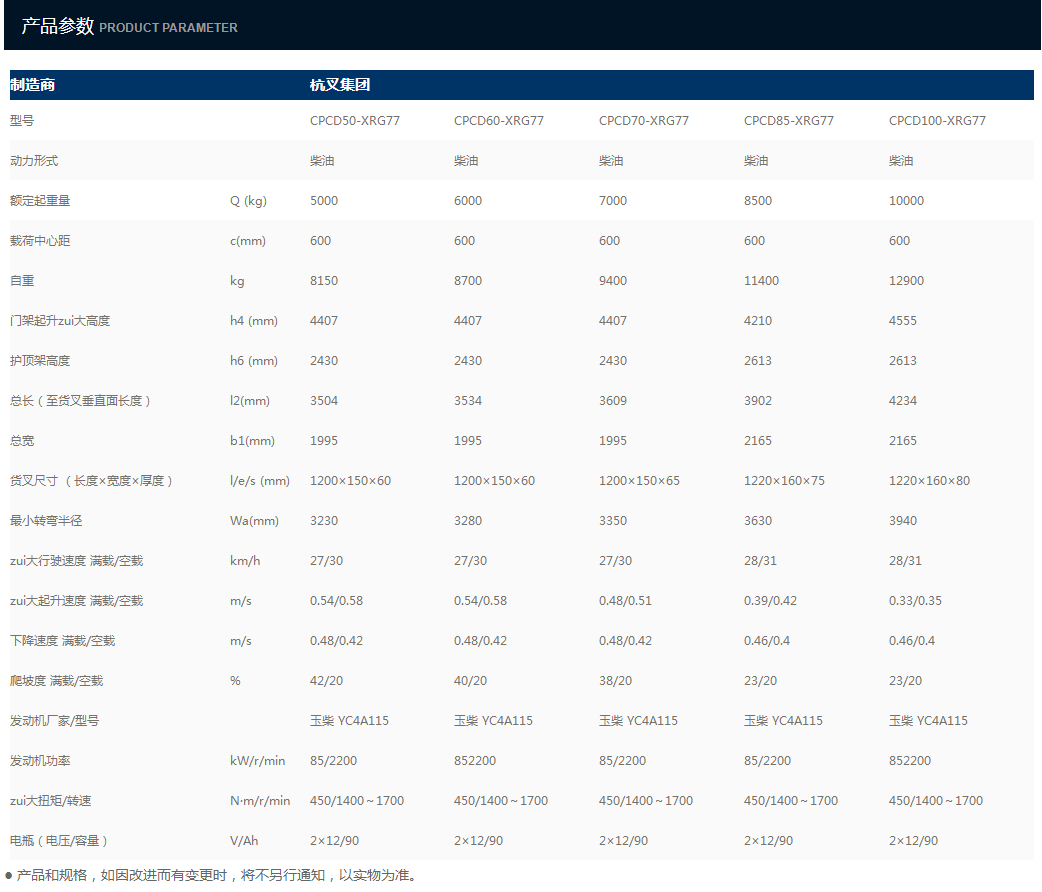Select model CPCD100-XRG77
Screen dimensions: 1042x892
[x=938, y=121]
